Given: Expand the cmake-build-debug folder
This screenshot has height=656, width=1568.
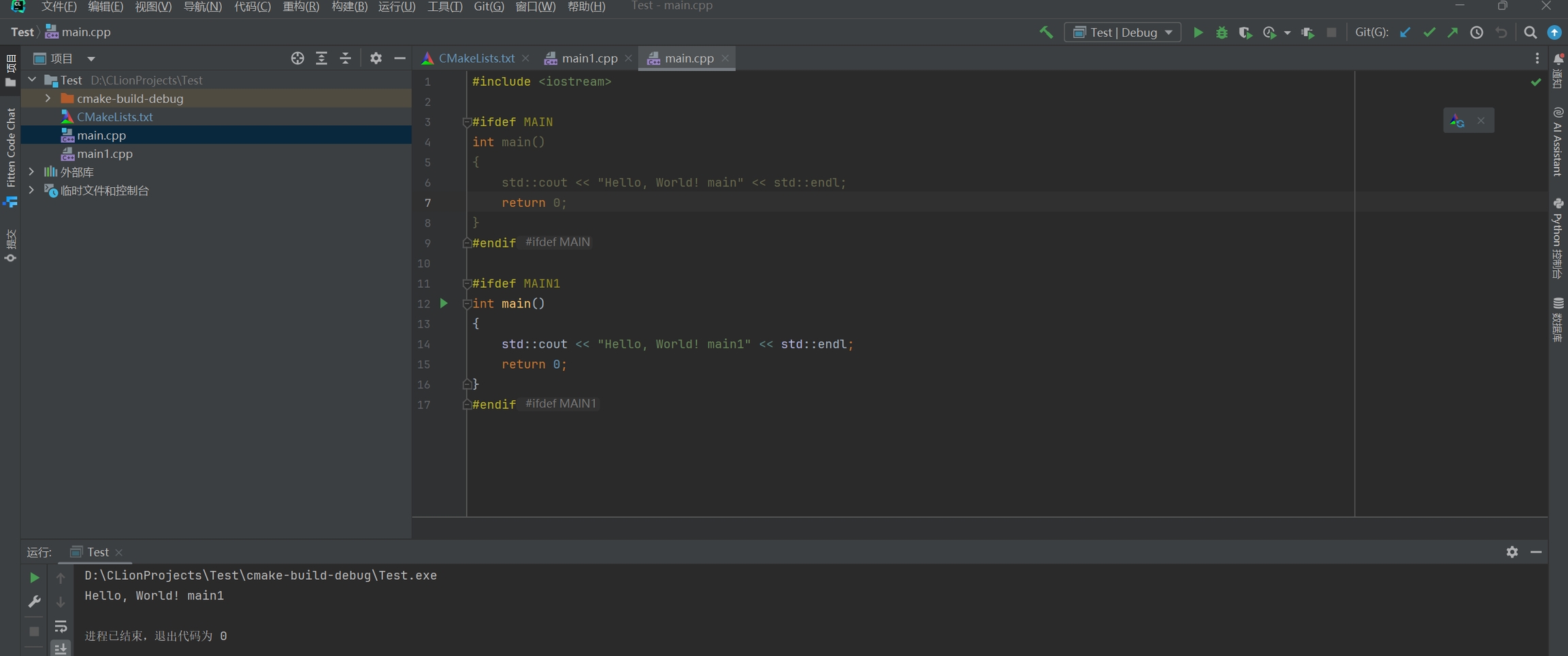Looking at the screenshot, I should 48,99.
